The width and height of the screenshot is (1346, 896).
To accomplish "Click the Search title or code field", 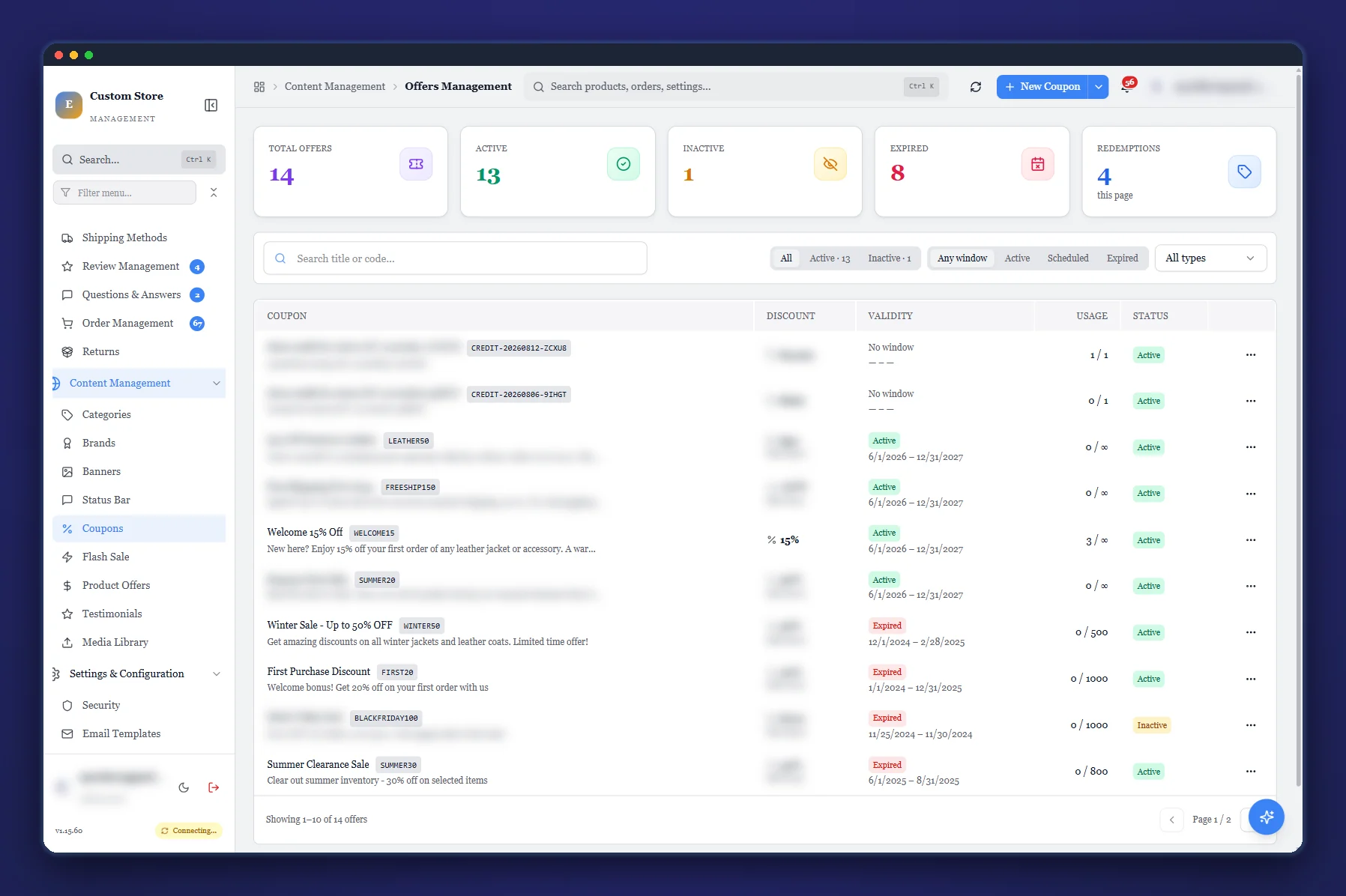I will point(456,258).
